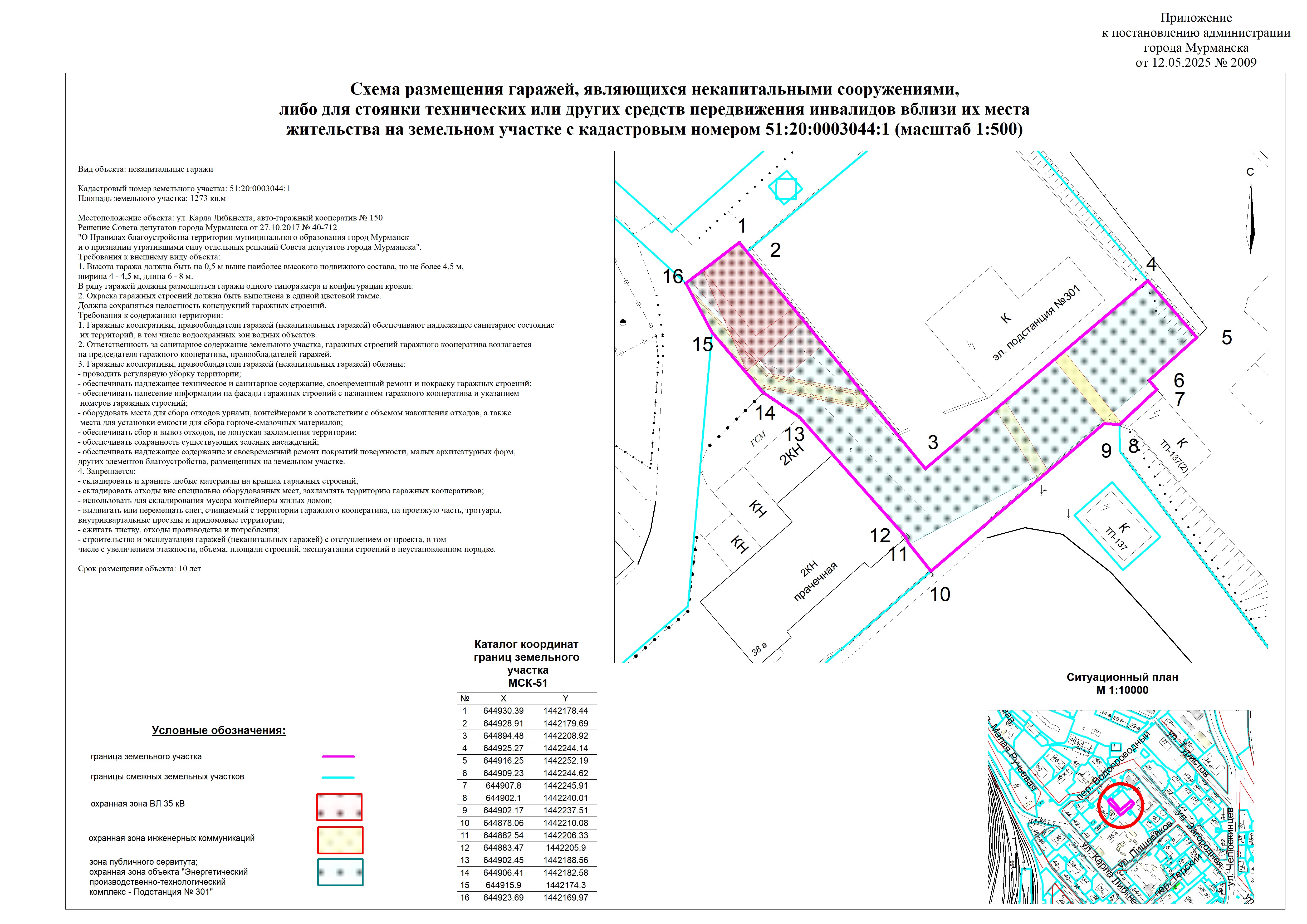Click the X coordinate cell of row 1
This screenshot has width=1307, height=924.
[x=503, y=711]
